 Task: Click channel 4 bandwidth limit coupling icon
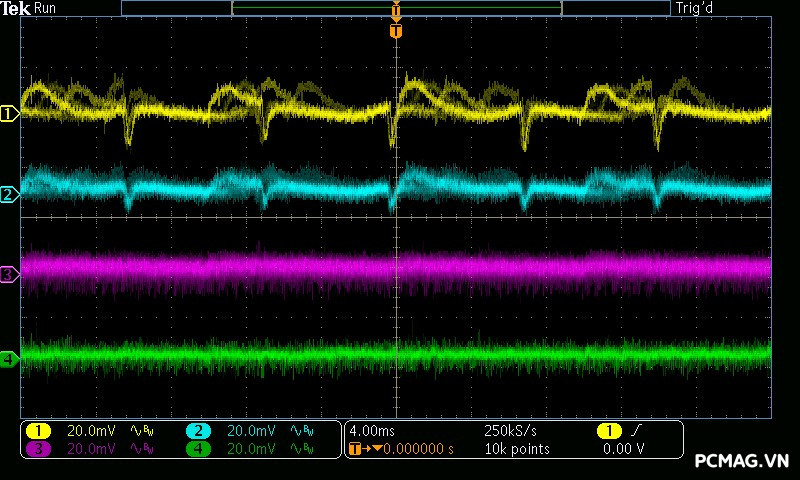(x=300, y=449)
